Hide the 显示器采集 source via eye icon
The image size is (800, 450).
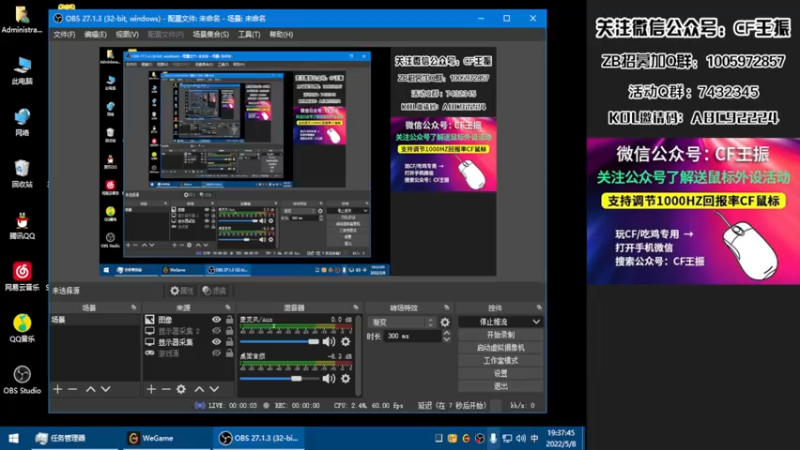tap(216, 342)
